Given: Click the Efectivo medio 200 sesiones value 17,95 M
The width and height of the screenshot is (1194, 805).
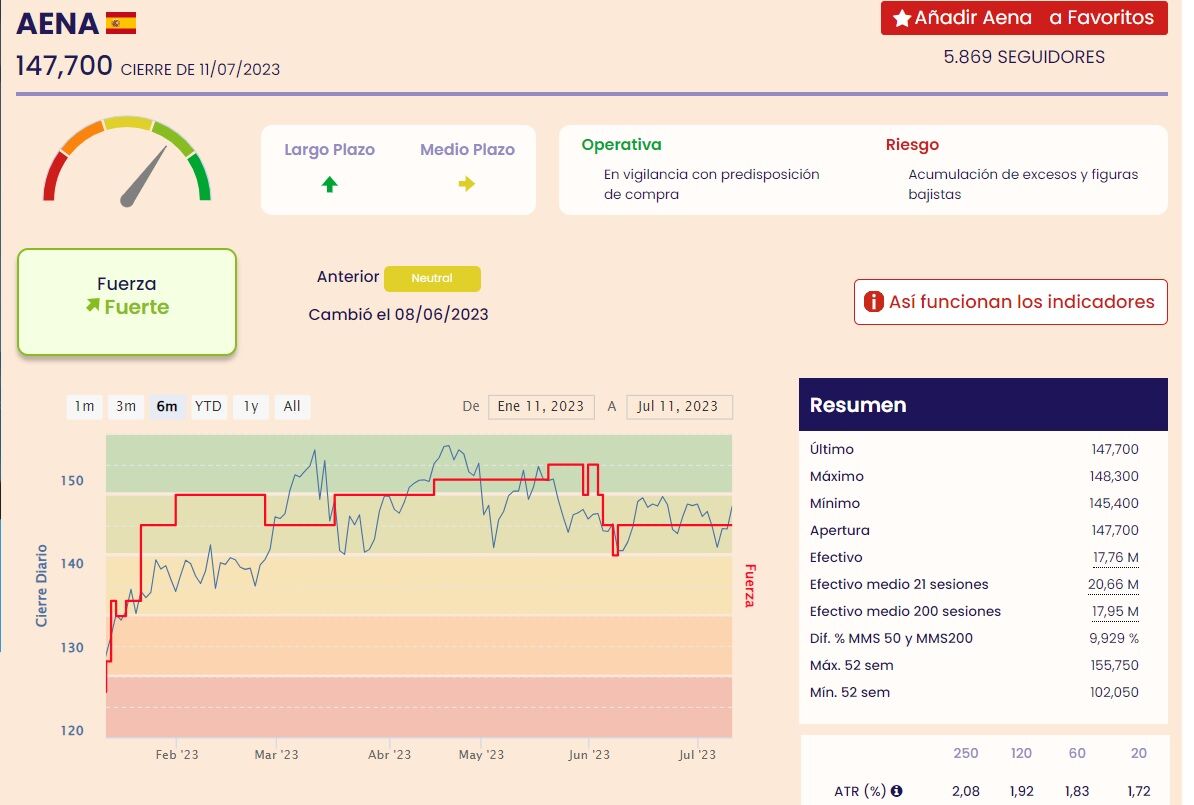Looking at the screenshot, I should pos(1115,612).
